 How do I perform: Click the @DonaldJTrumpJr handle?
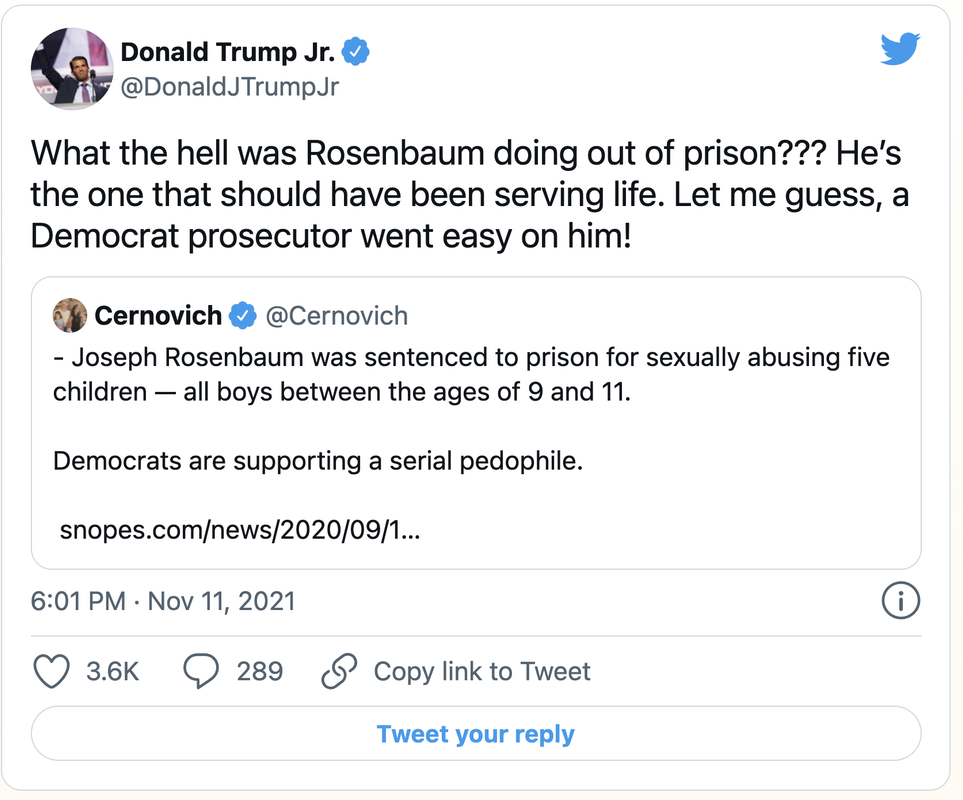coord(230,87)
